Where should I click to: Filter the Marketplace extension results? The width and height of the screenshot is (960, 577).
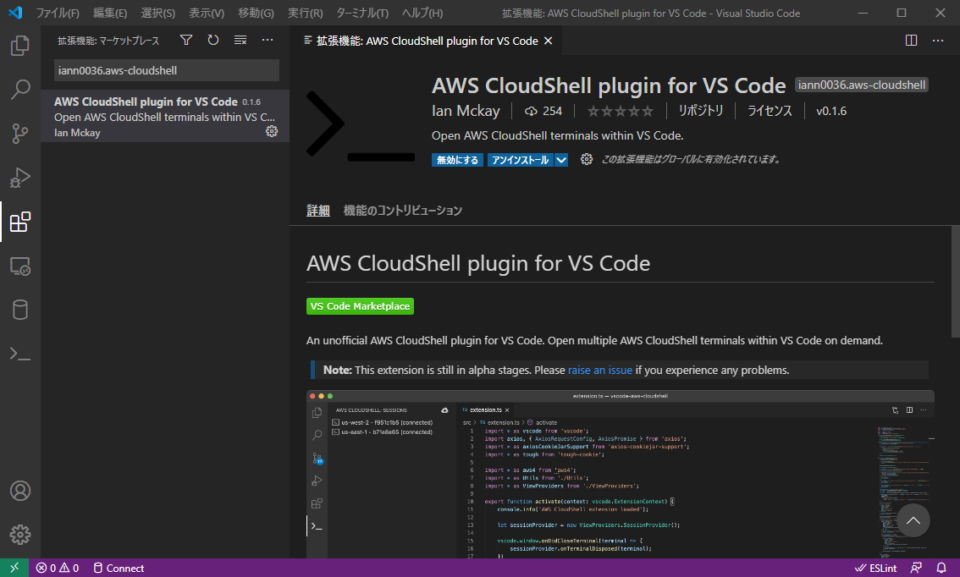pos(186,40)
